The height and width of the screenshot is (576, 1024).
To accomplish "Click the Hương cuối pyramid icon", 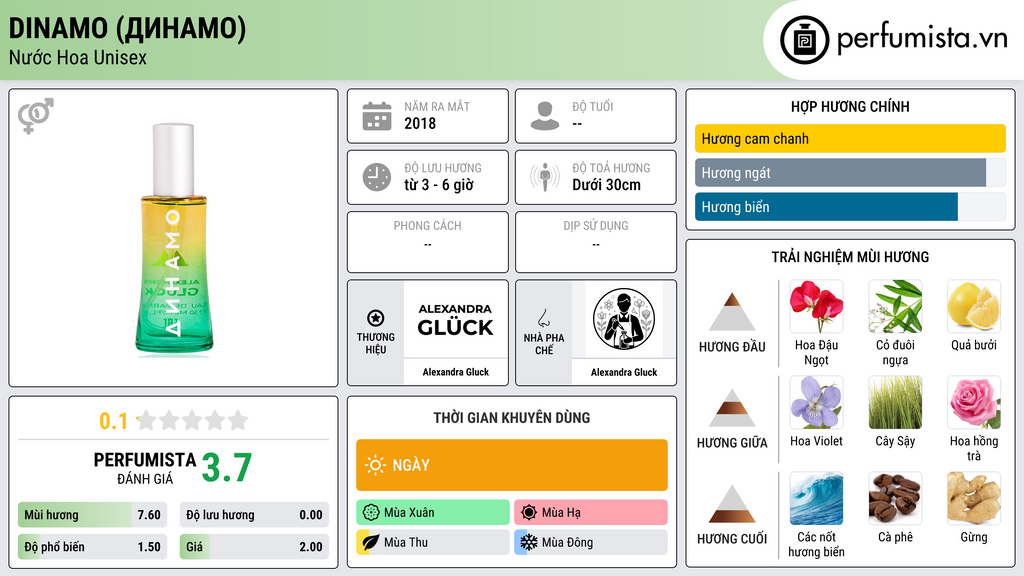I will [732, 504].
